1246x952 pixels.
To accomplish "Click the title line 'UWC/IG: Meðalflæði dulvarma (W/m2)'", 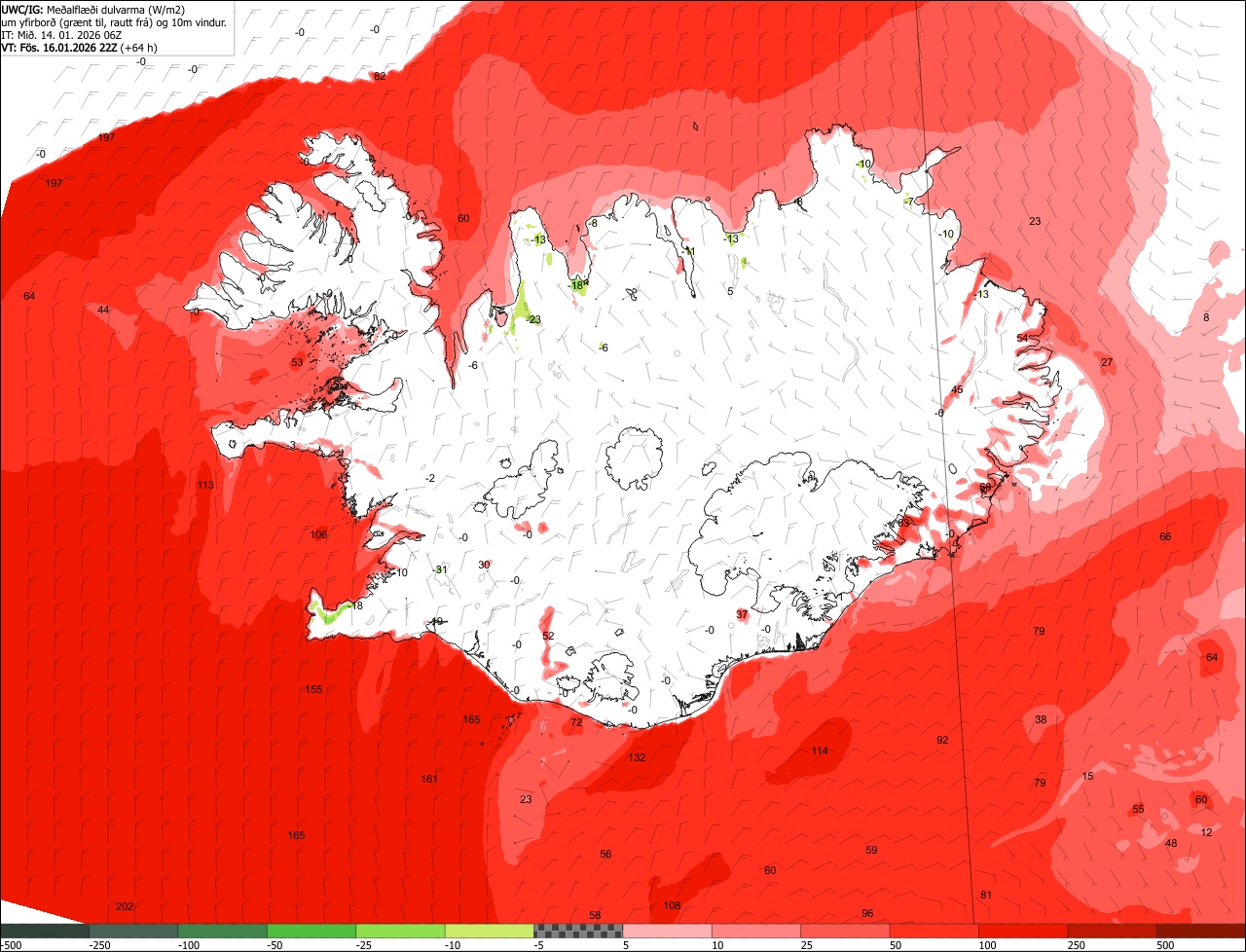I will (93, 10).
